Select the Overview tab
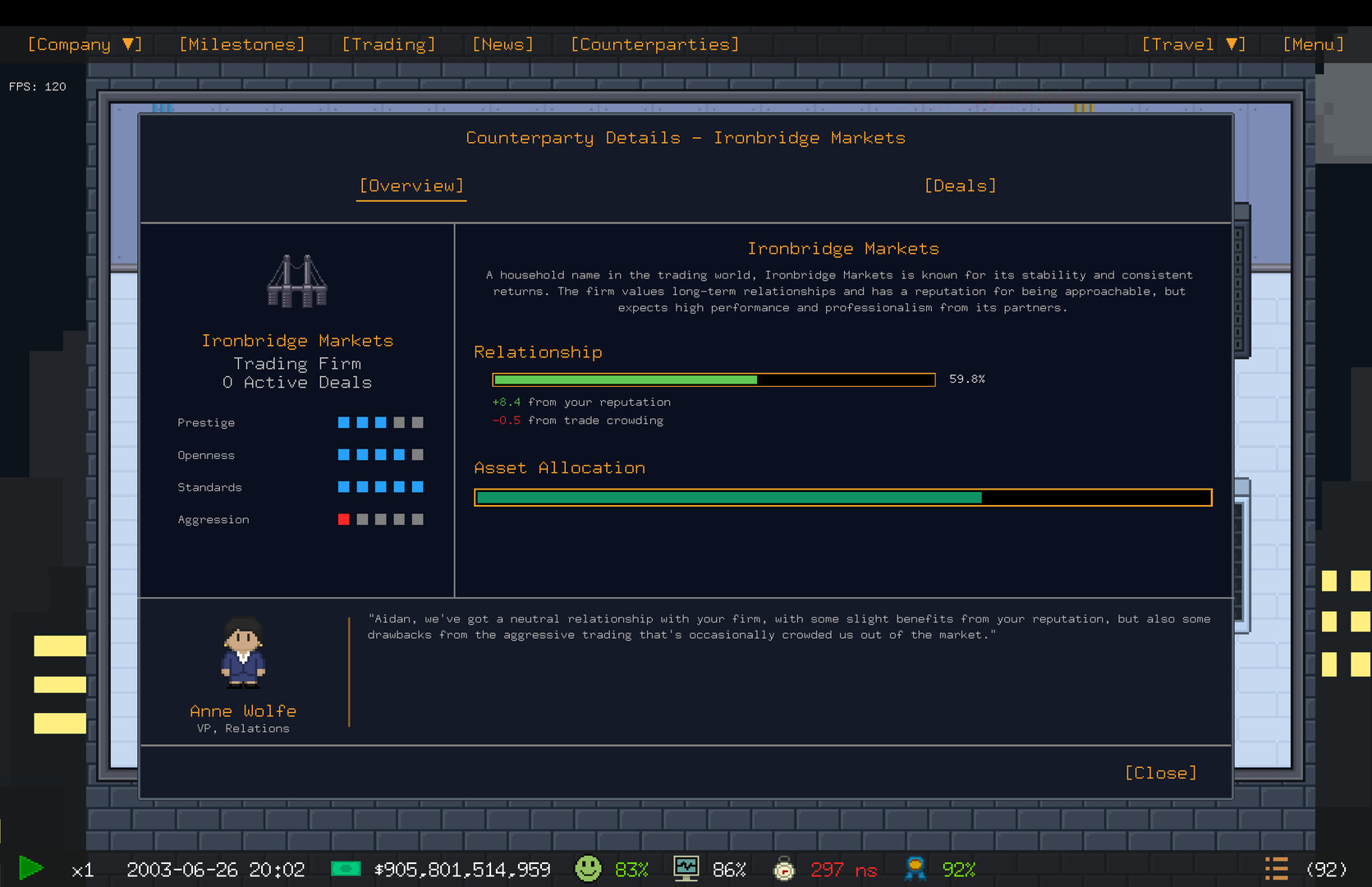Image resolution: width=1372 pixels, height=887 pixels. pyautogui.click(x=411, y=186)
